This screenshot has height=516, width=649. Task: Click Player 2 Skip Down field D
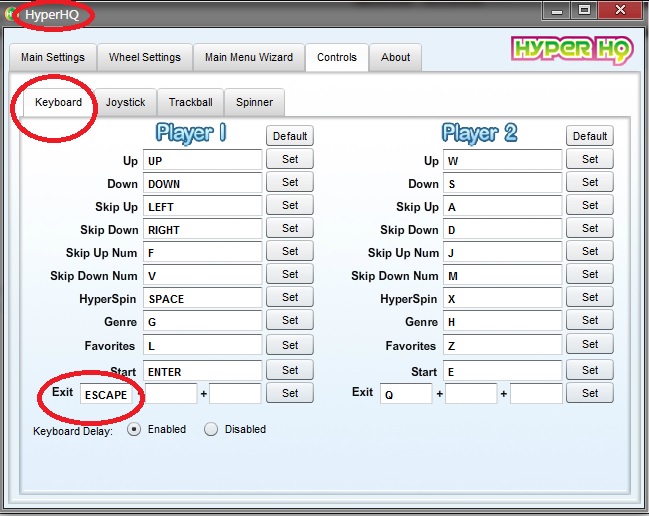coord(502,229)
